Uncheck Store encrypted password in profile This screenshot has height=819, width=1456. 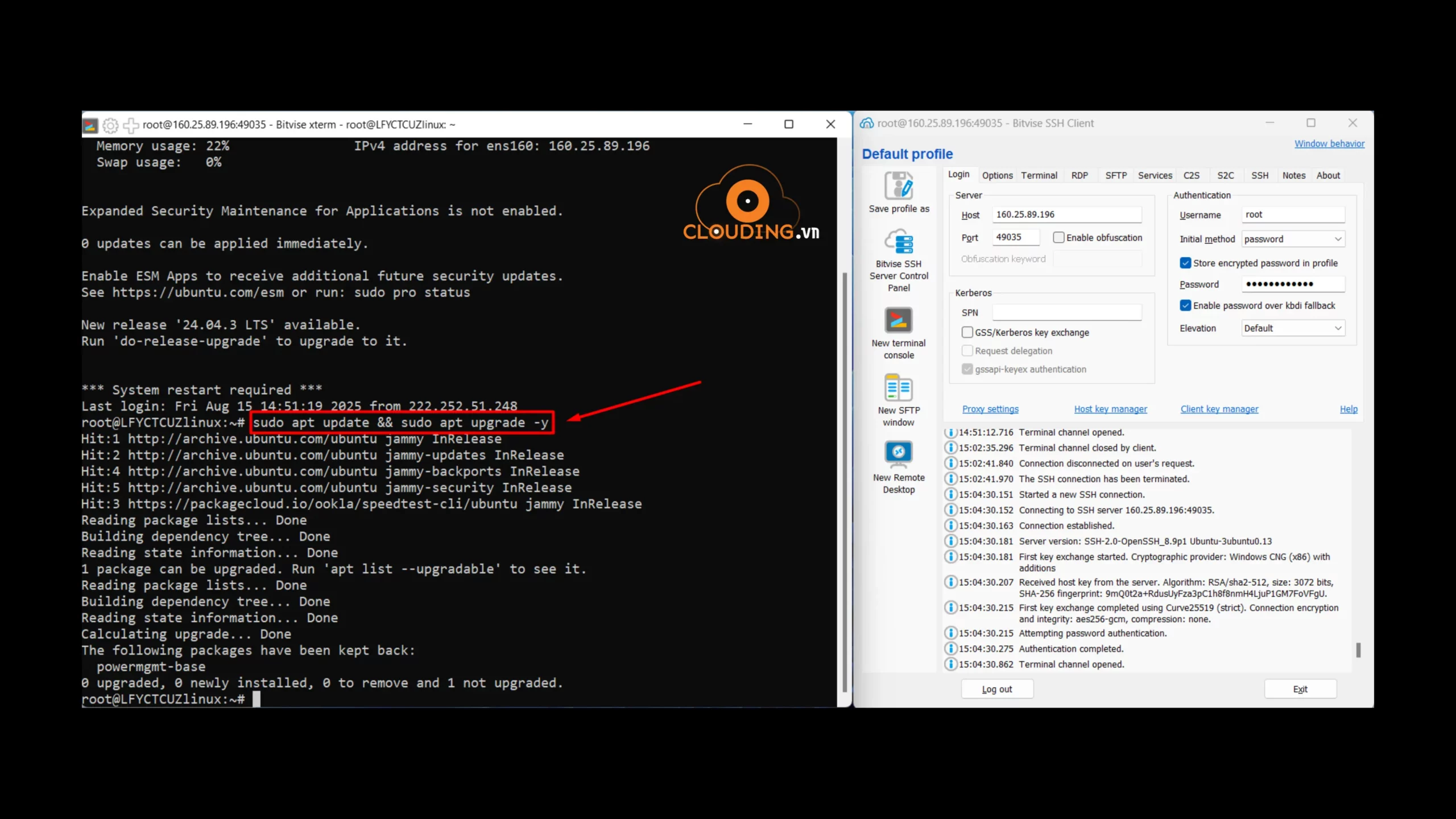[x=1185, y=263]
